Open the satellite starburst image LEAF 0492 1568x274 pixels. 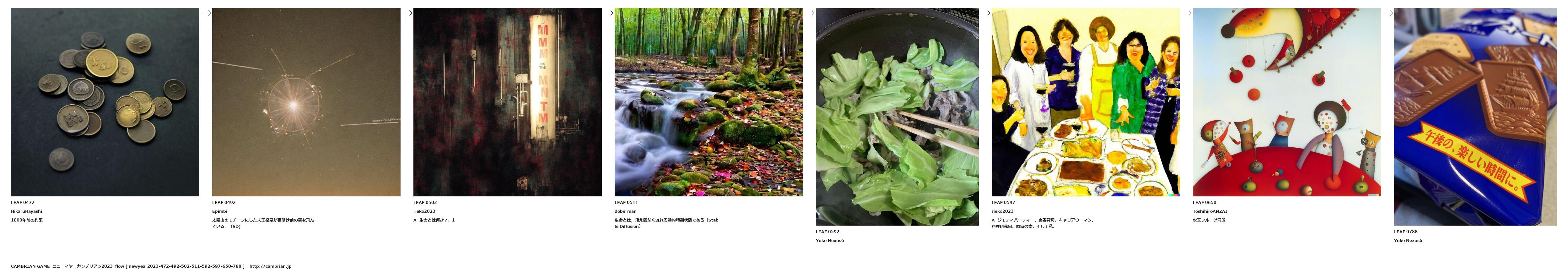(306, 102)
